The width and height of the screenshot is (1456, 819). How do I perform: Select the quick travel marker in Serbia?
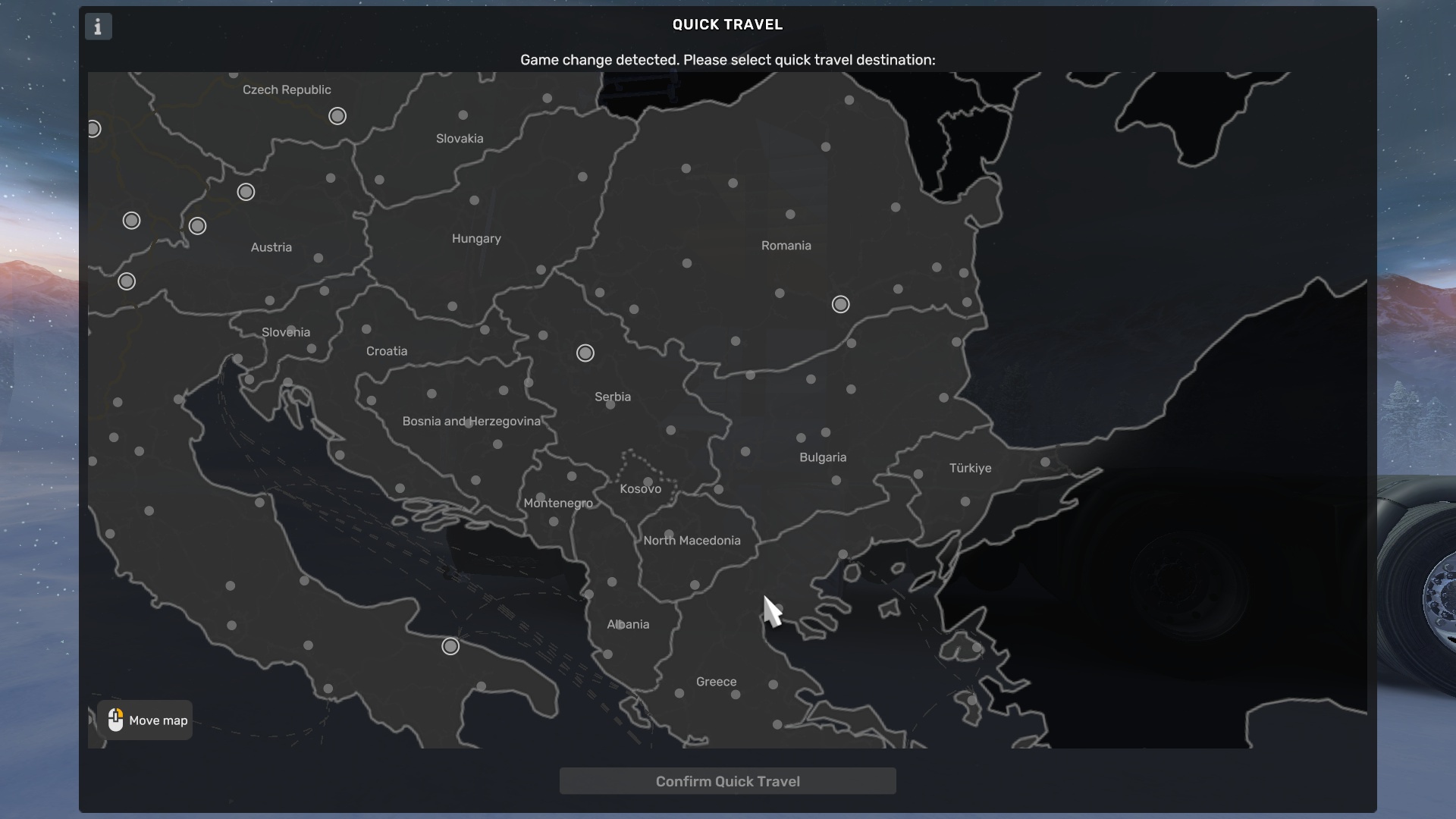[585, 353]
